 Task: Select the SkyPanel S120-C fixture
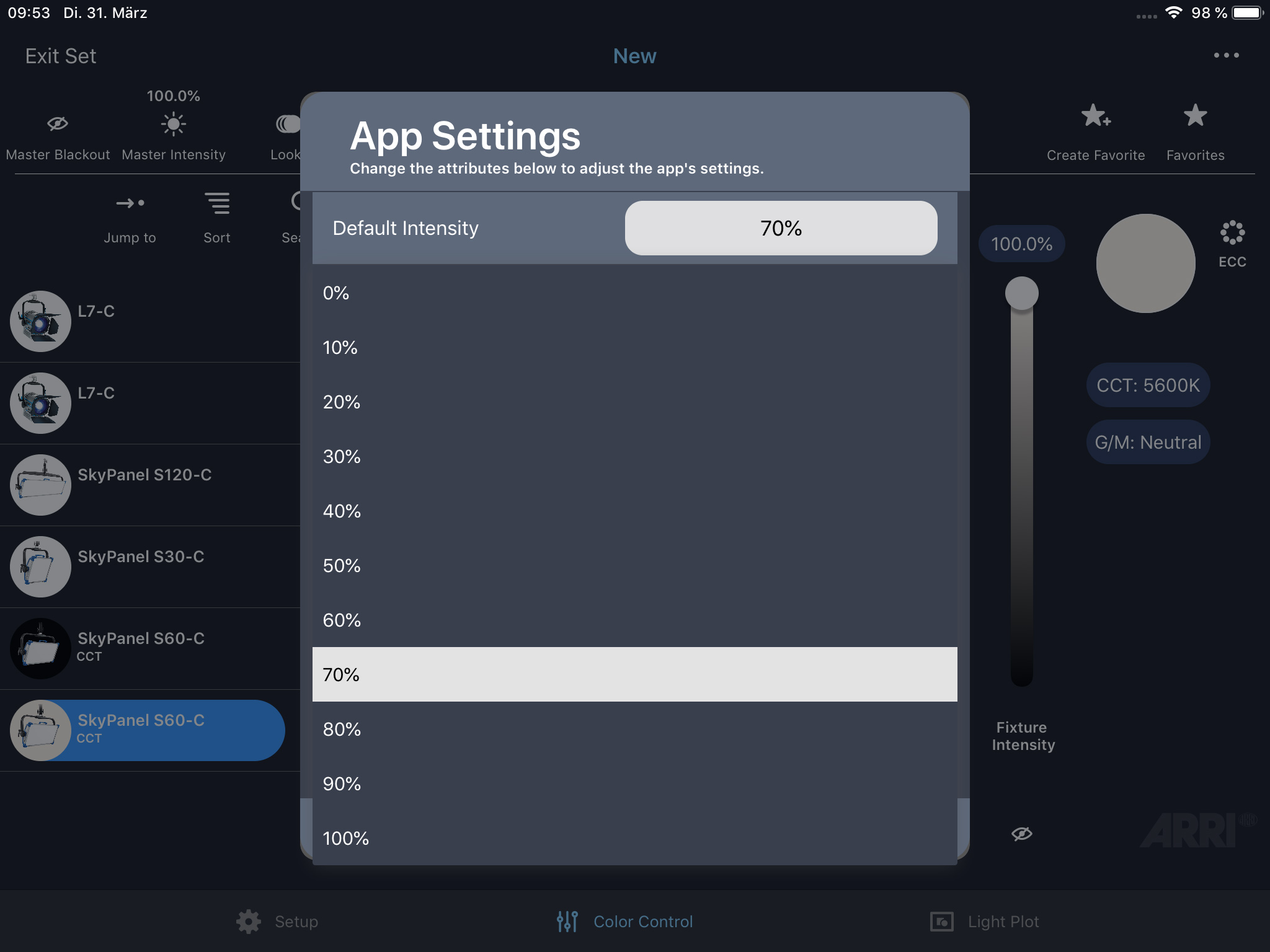click(144, 485)
